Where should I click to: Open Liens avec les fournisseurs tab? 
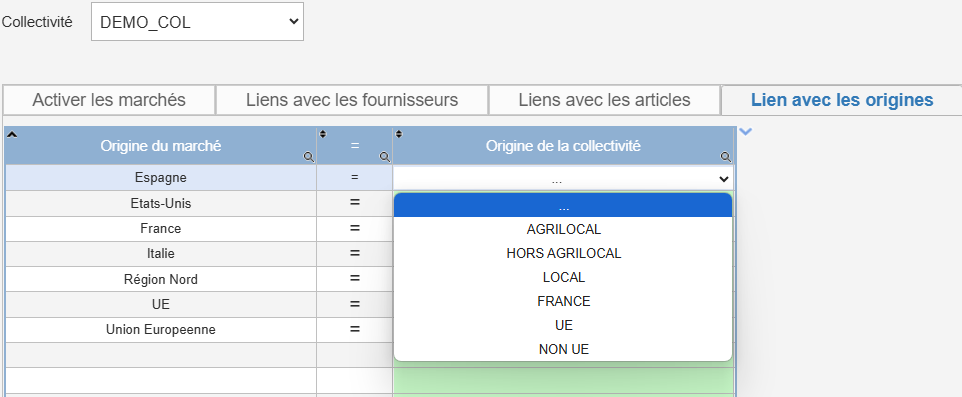pos(352,100)
